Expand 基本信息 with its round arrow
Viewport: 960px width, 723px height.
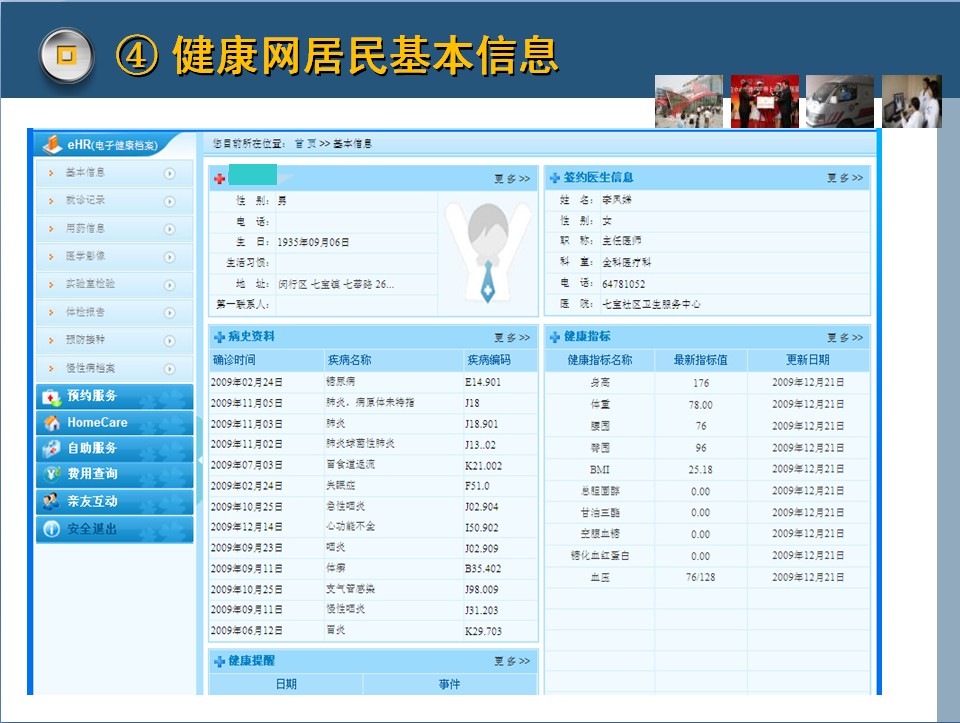tap(170, 173)
